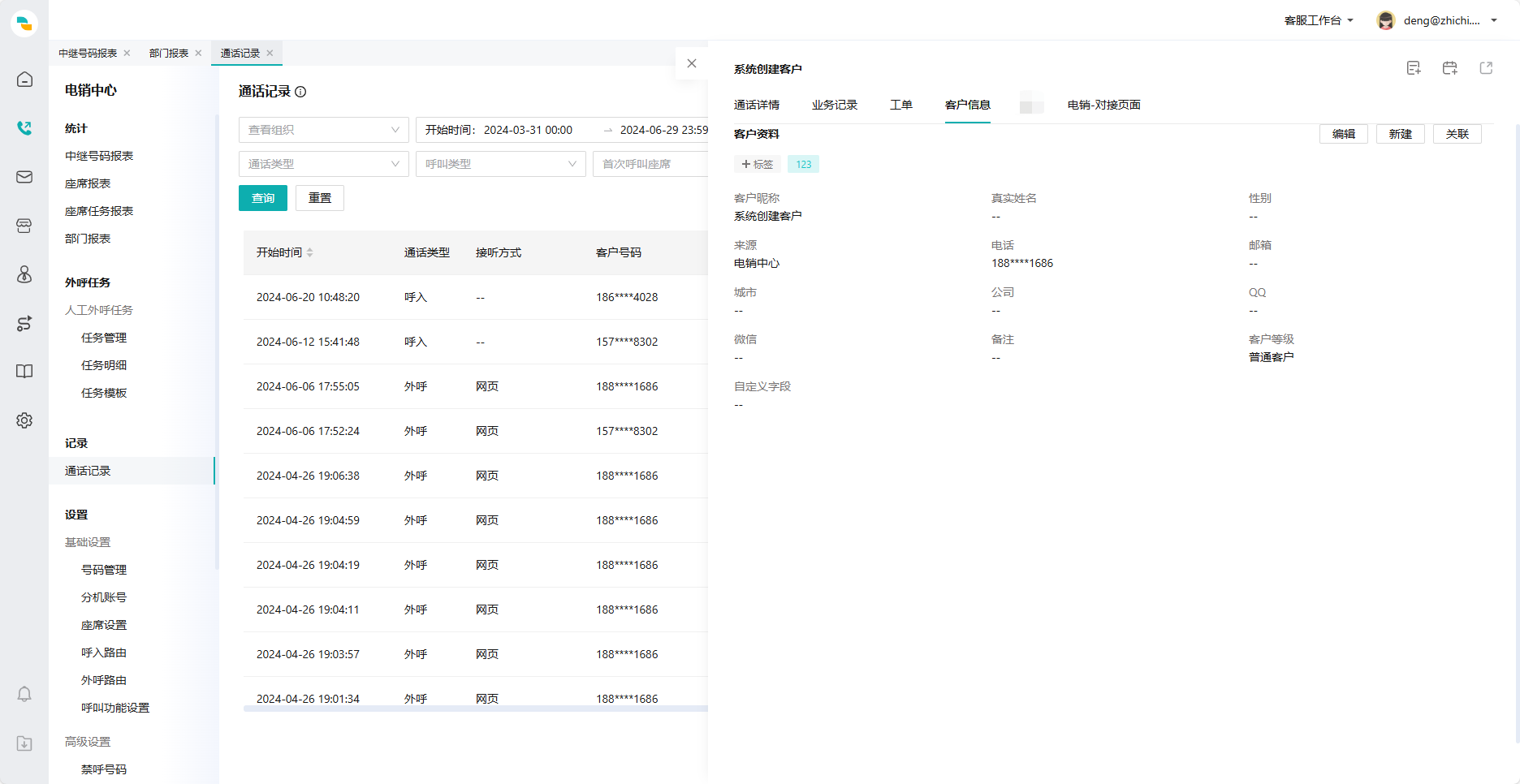Image resolution: width=1520 pixels, height=784 pixels.
Task: Close the 中继号码报表 tab
Action: [x=127, y=53]
